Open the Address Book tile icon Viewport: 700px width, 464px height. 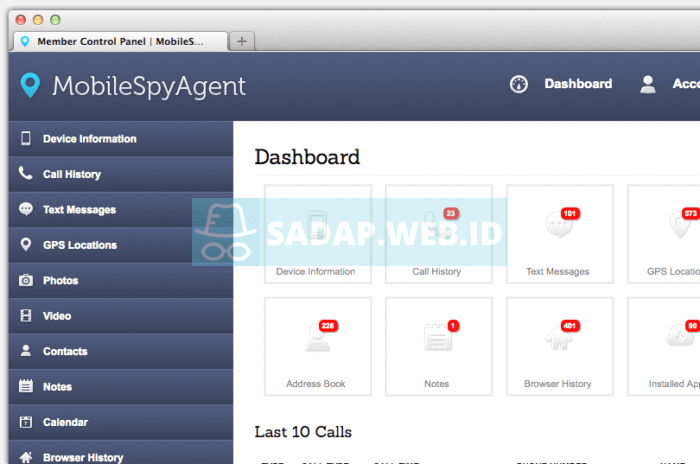coord(316,340)
